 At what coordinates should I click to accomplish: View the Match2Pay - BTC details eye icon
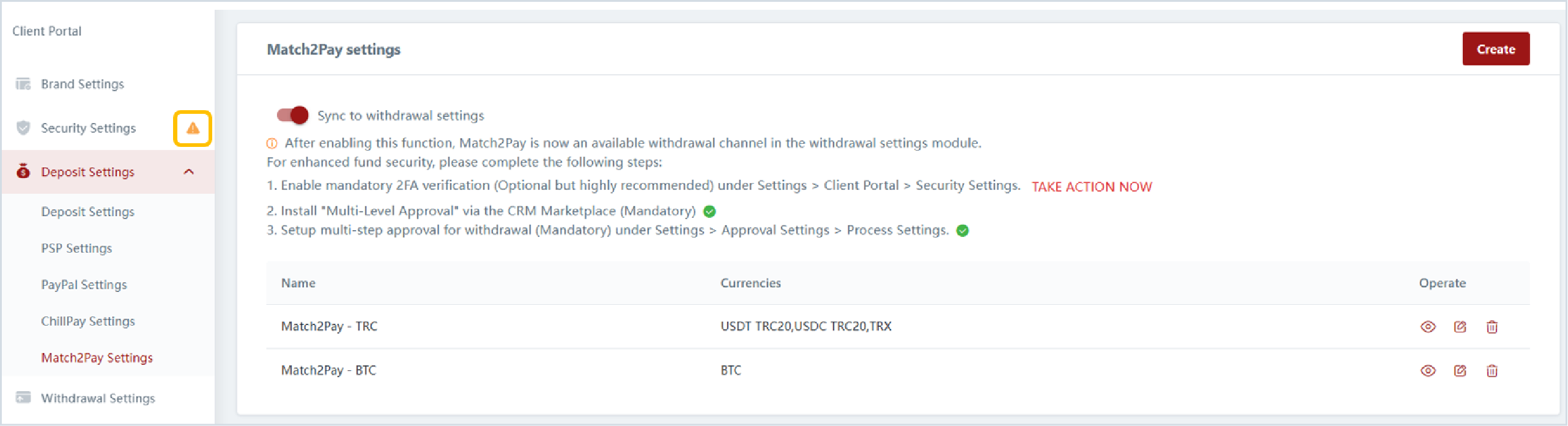point(1428,371)
